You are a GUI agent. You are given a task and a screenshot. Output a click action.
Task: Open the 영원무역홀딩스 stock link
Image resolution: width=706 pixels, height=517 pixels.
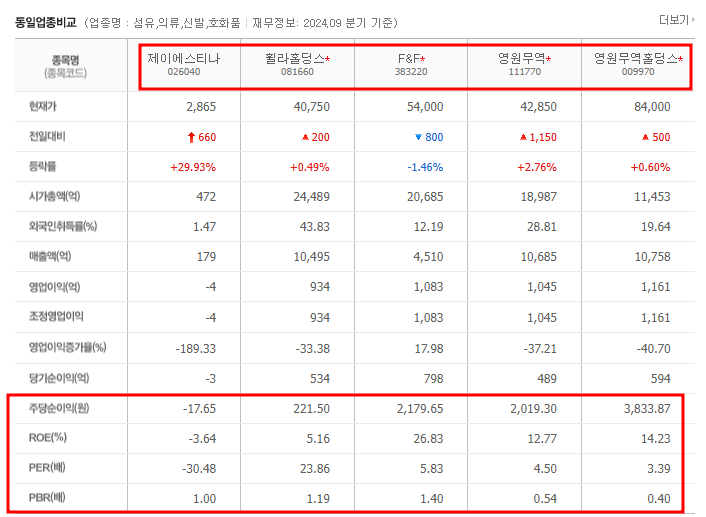pyautogui.click(x=635, y=59)
